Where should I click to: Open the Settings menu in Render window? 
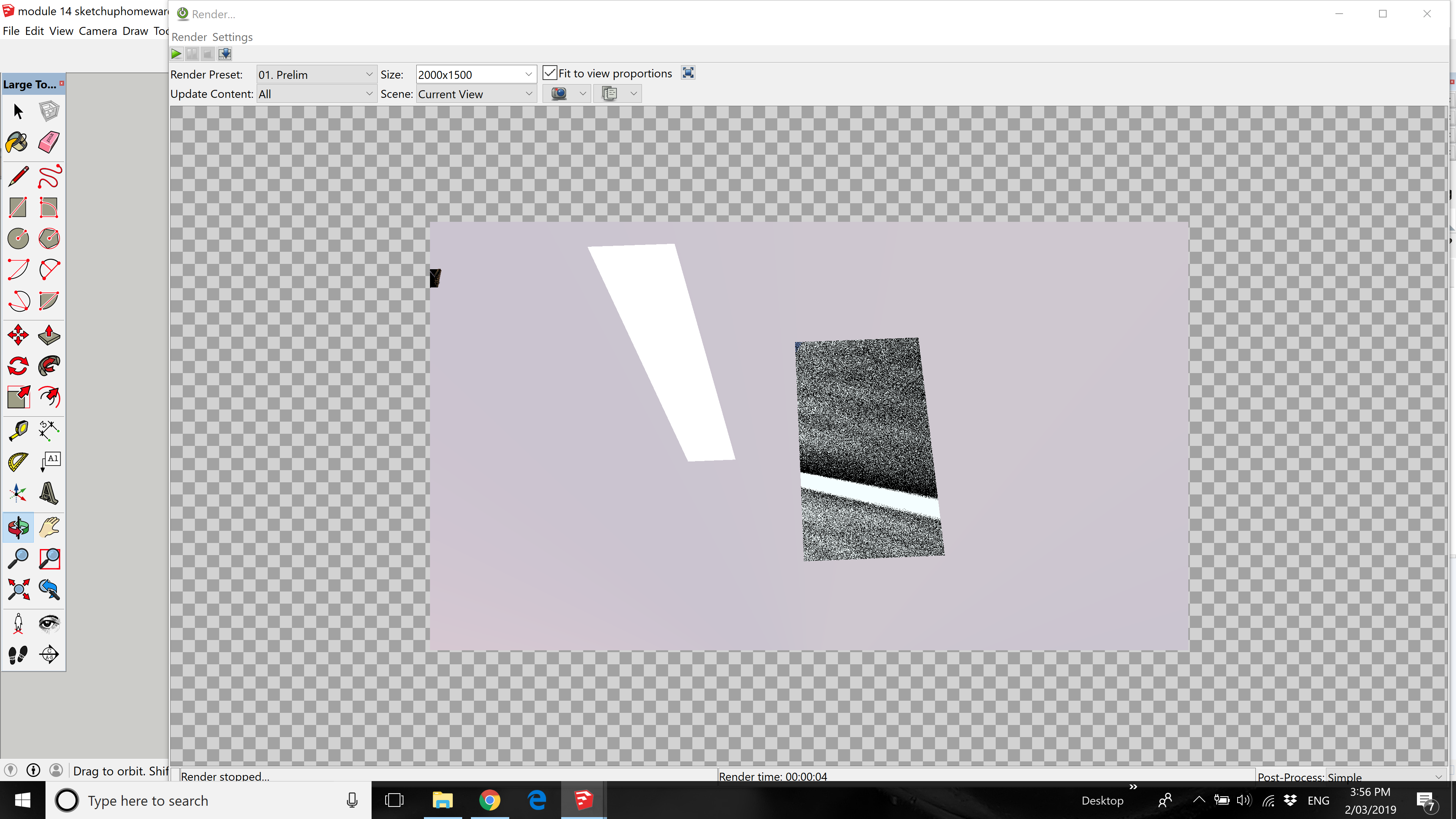pos(232,37)
